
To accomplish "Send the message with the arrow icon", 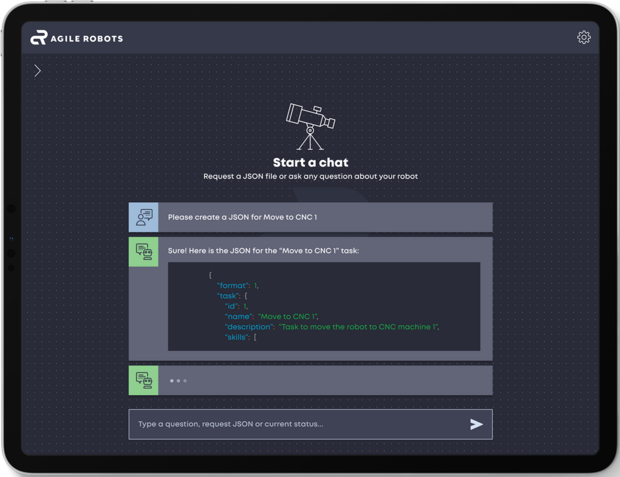I will 476,424.
